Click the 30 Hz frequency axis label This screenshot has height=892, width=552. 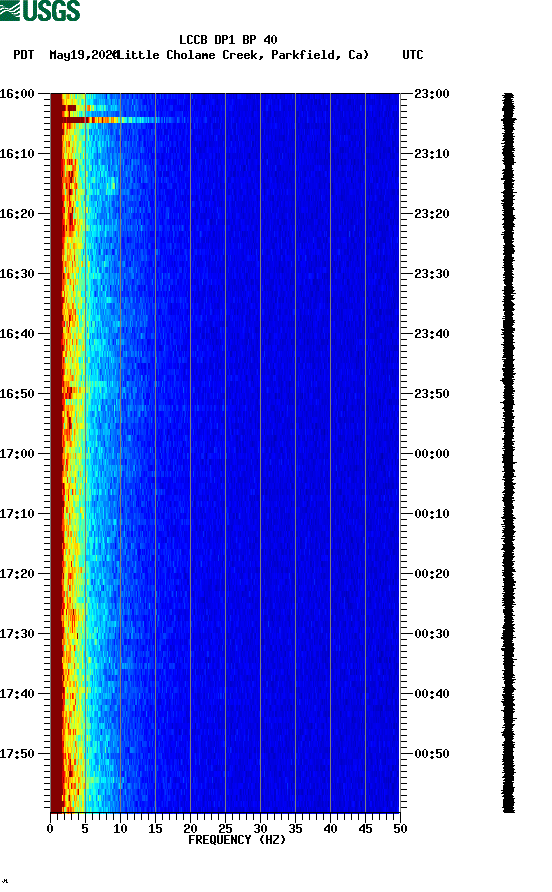tap(261, 829)
